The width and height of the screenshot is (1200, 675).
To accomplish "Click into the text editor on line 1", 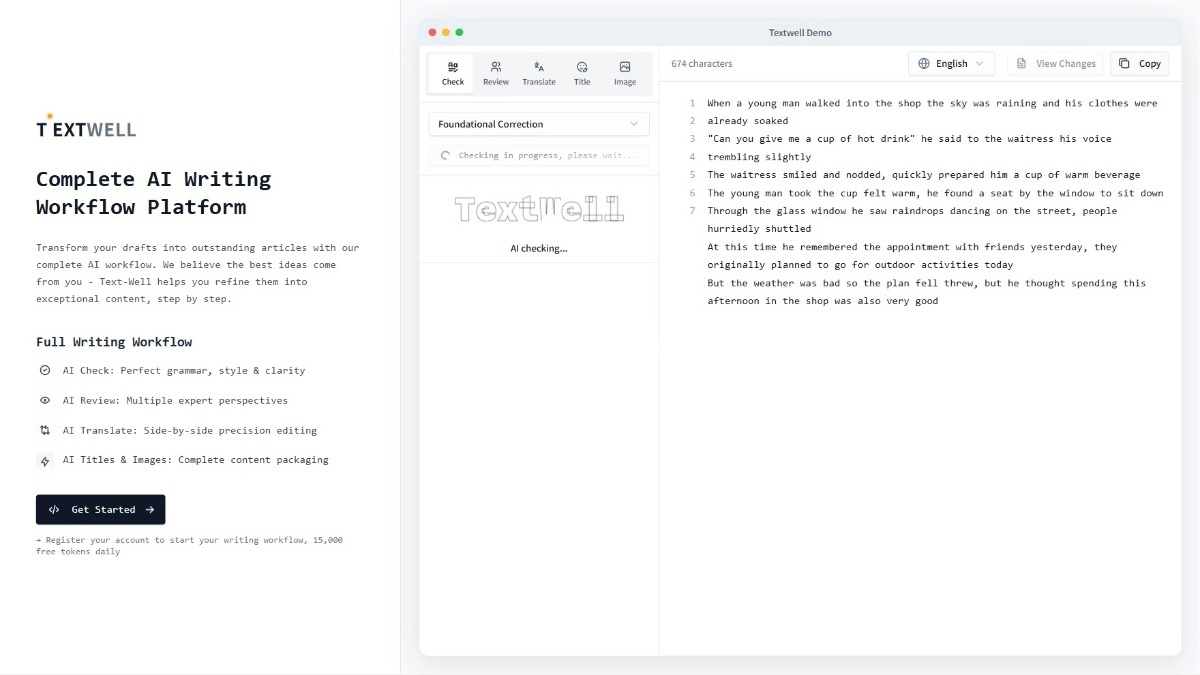I will [x=930, y=103].
